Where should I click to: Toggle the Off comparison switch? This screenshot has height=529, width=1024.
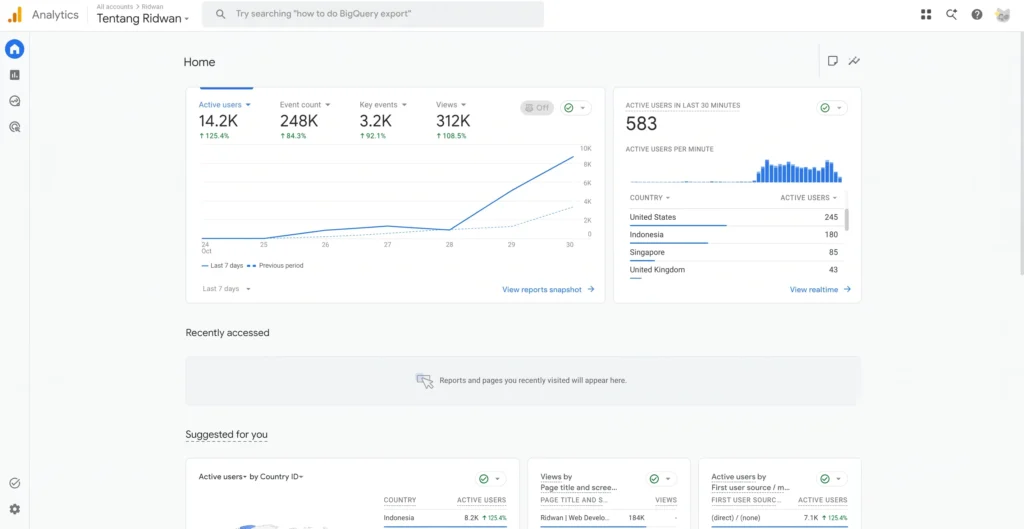537,108
